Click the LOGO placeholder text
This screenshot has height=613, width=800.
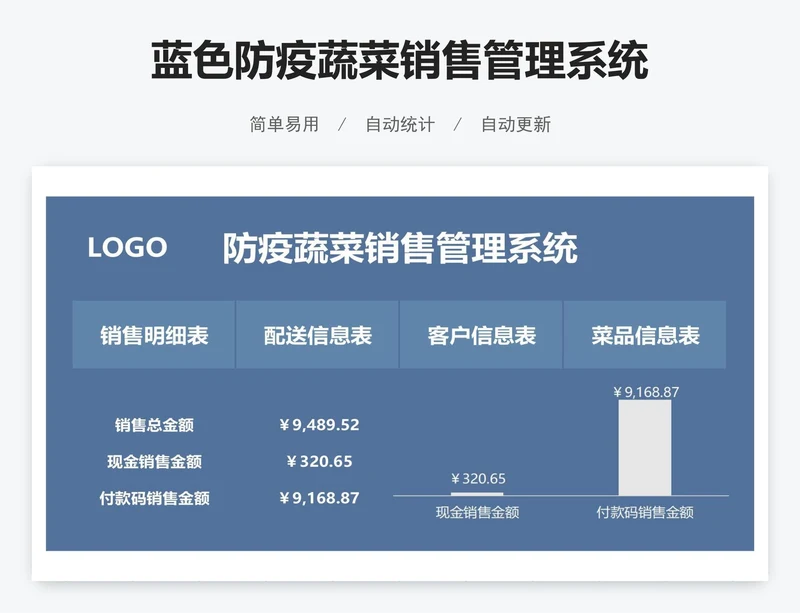[x=128, y=248]
